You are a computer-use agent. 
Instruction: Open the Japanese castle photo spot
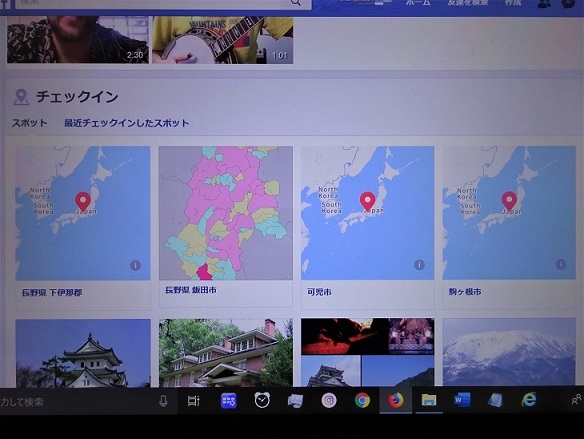tap(83, 353)
